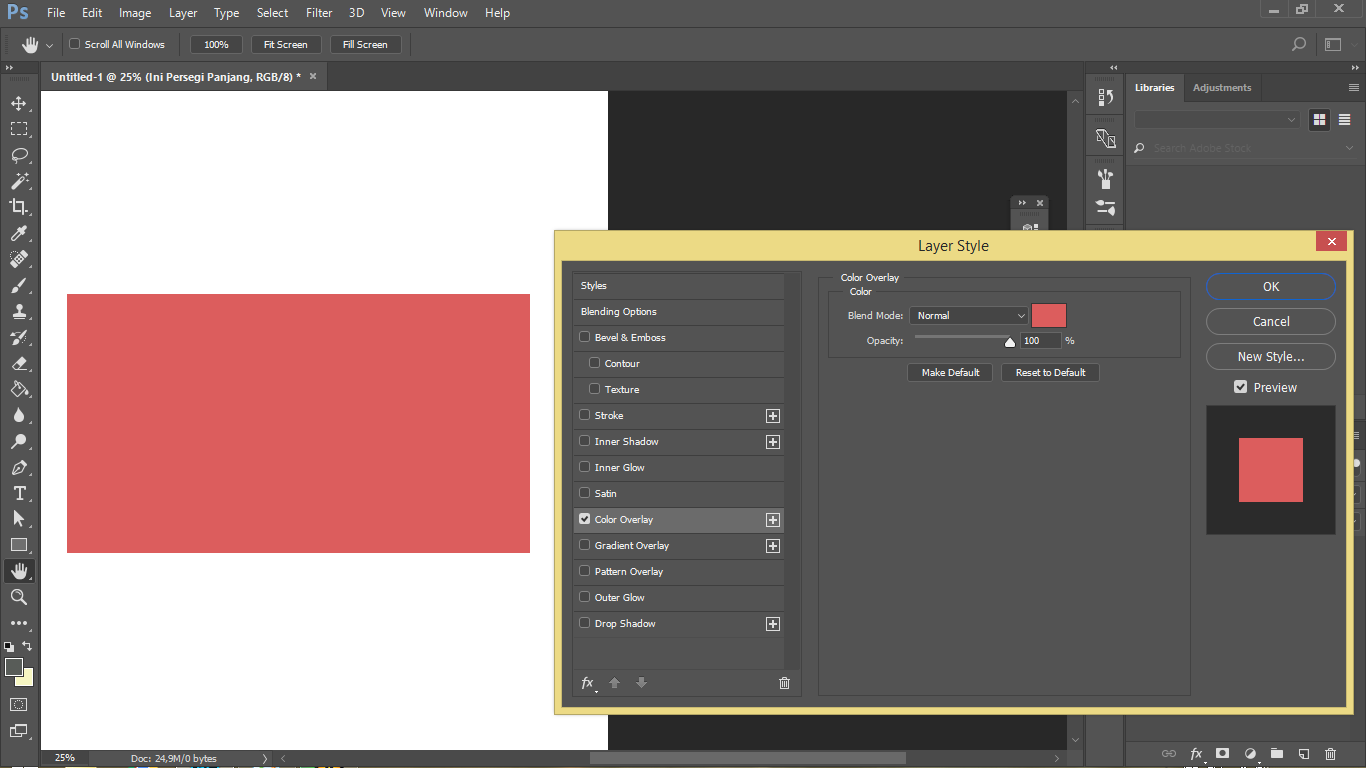
Task: Select the Rectangular Marquee tool
Action: pos(20,128)
